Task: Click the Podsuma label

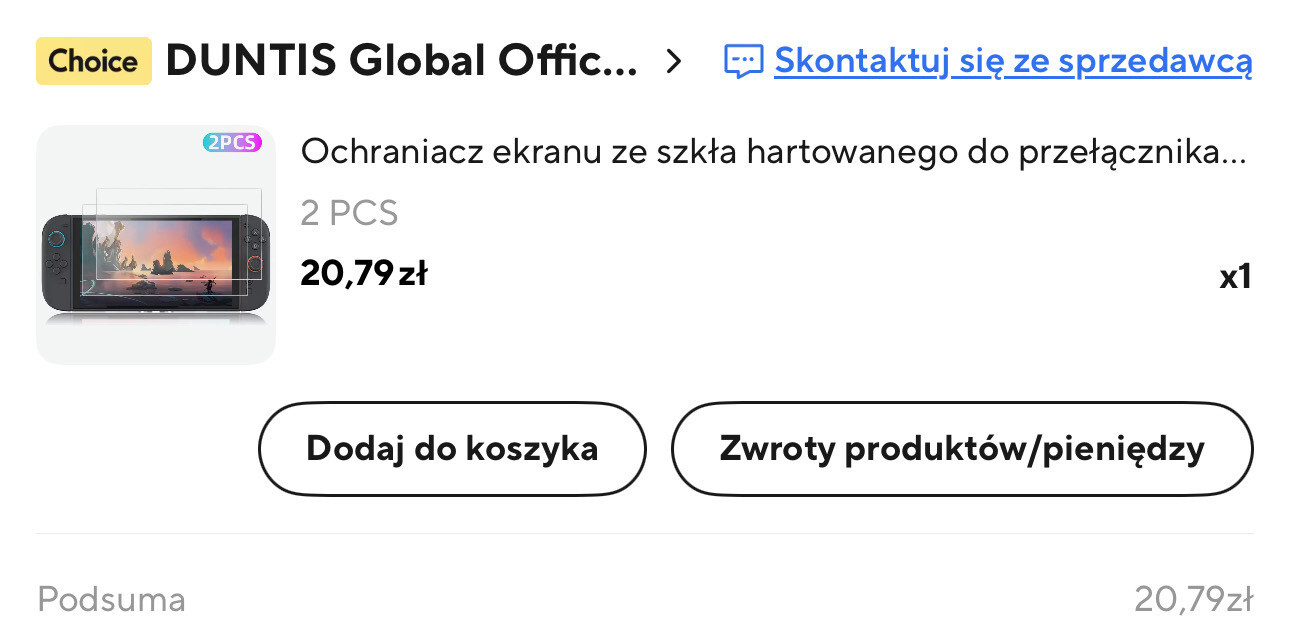Action: tap(111, 600)
